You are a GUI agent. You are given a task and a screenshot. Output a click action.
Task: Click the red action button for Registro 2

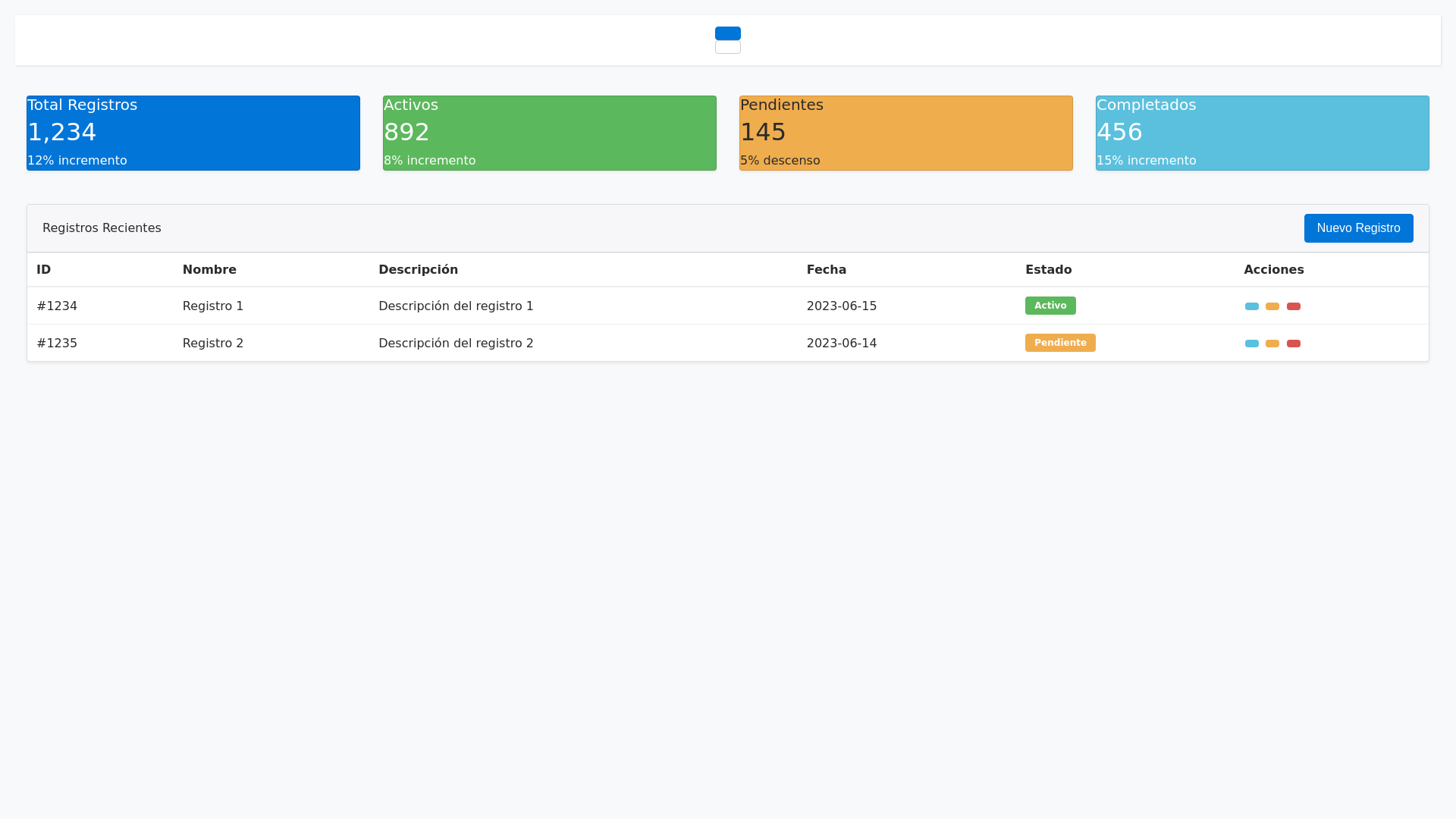coord(1294,344)
